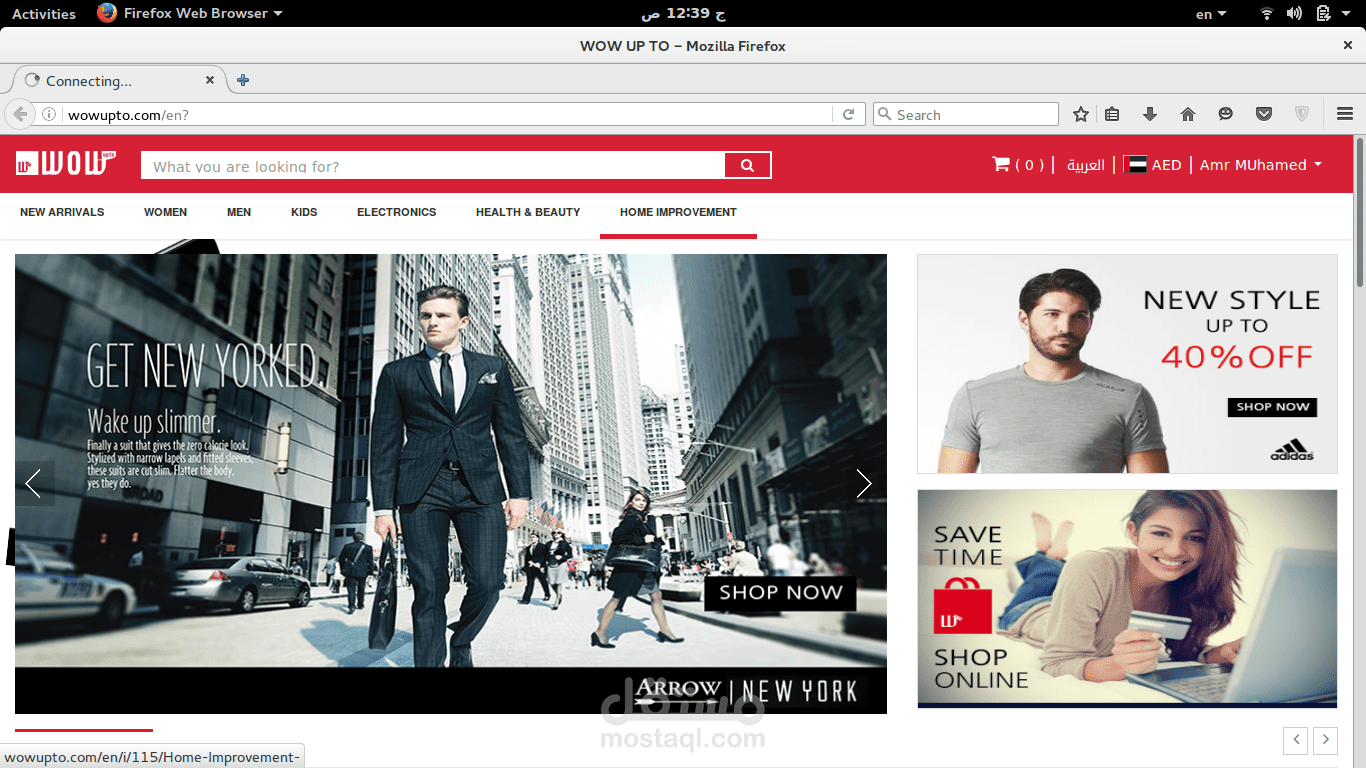This screenshot has height=768, width=1366.
Task: Open the chat bubble toolbar icon
Action: point(1226,115)
